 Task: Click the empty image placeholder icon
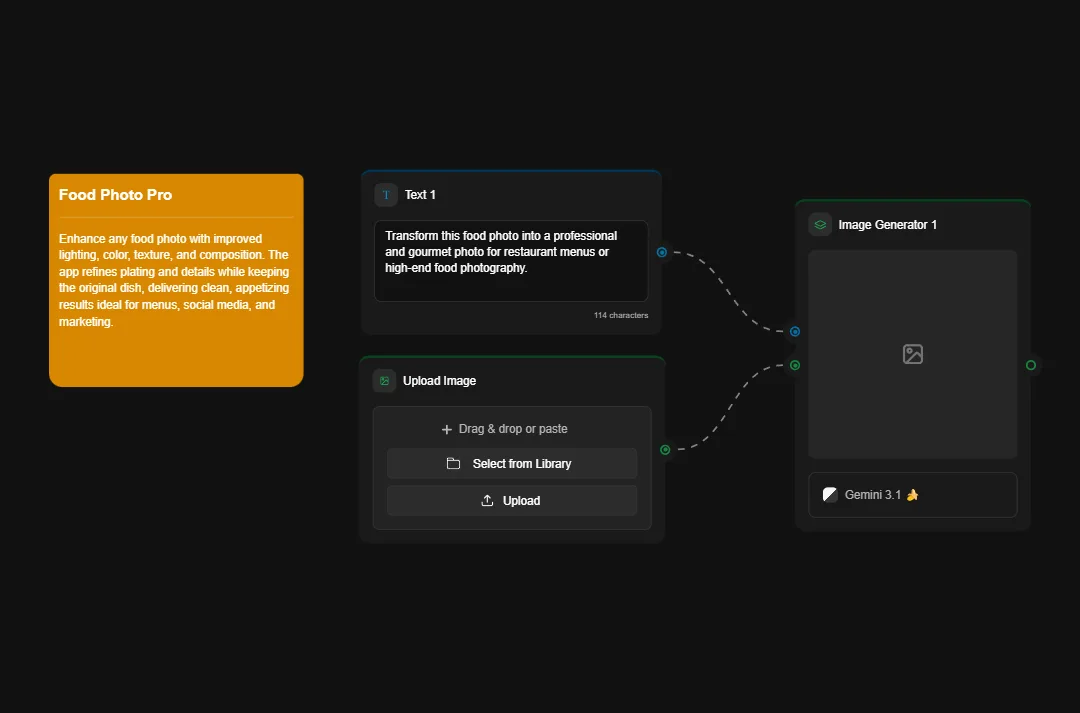click(912, 354)
